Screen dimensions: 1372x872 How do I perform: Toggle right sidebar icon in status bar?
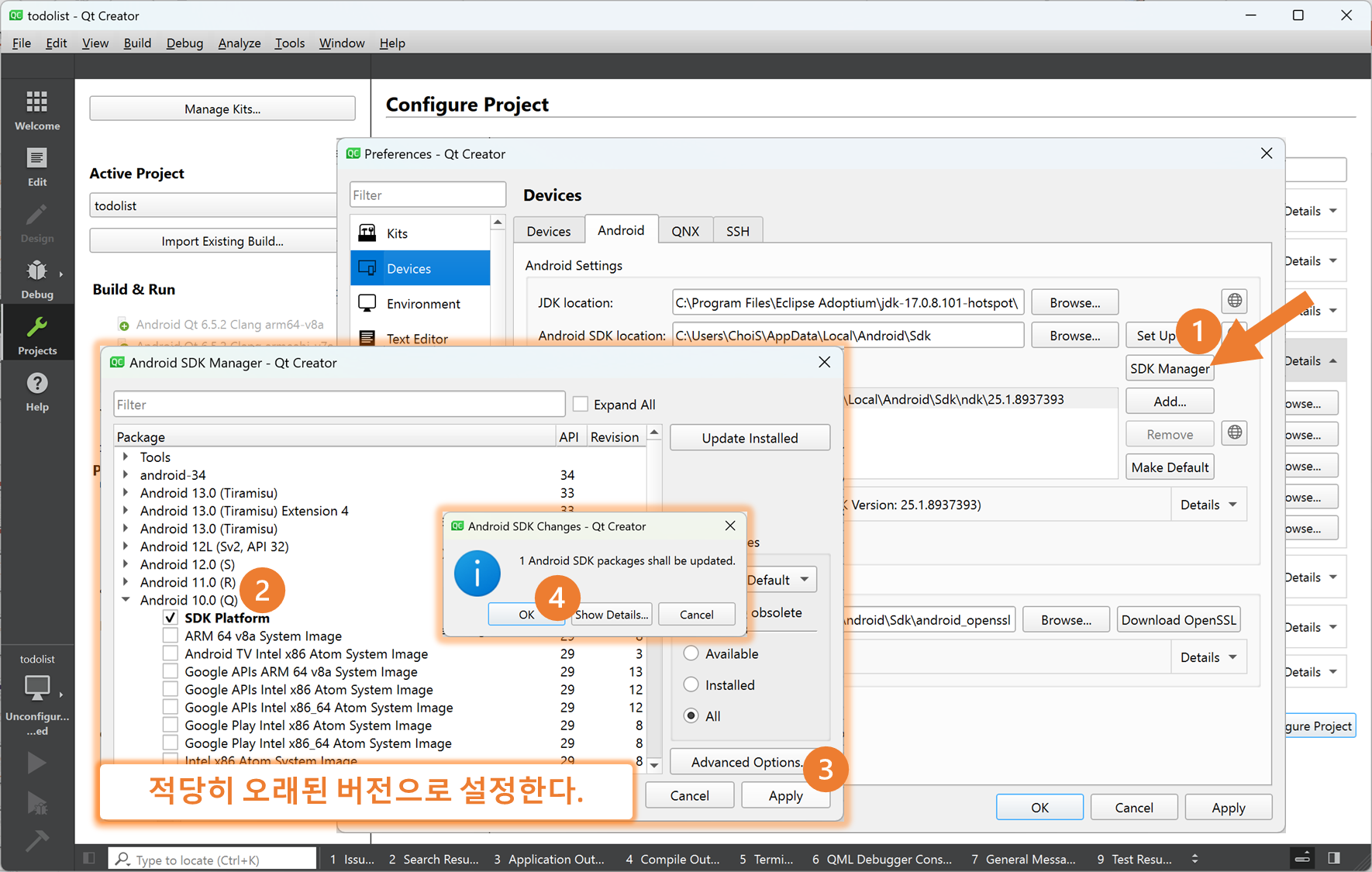(x=1334, y=858)
